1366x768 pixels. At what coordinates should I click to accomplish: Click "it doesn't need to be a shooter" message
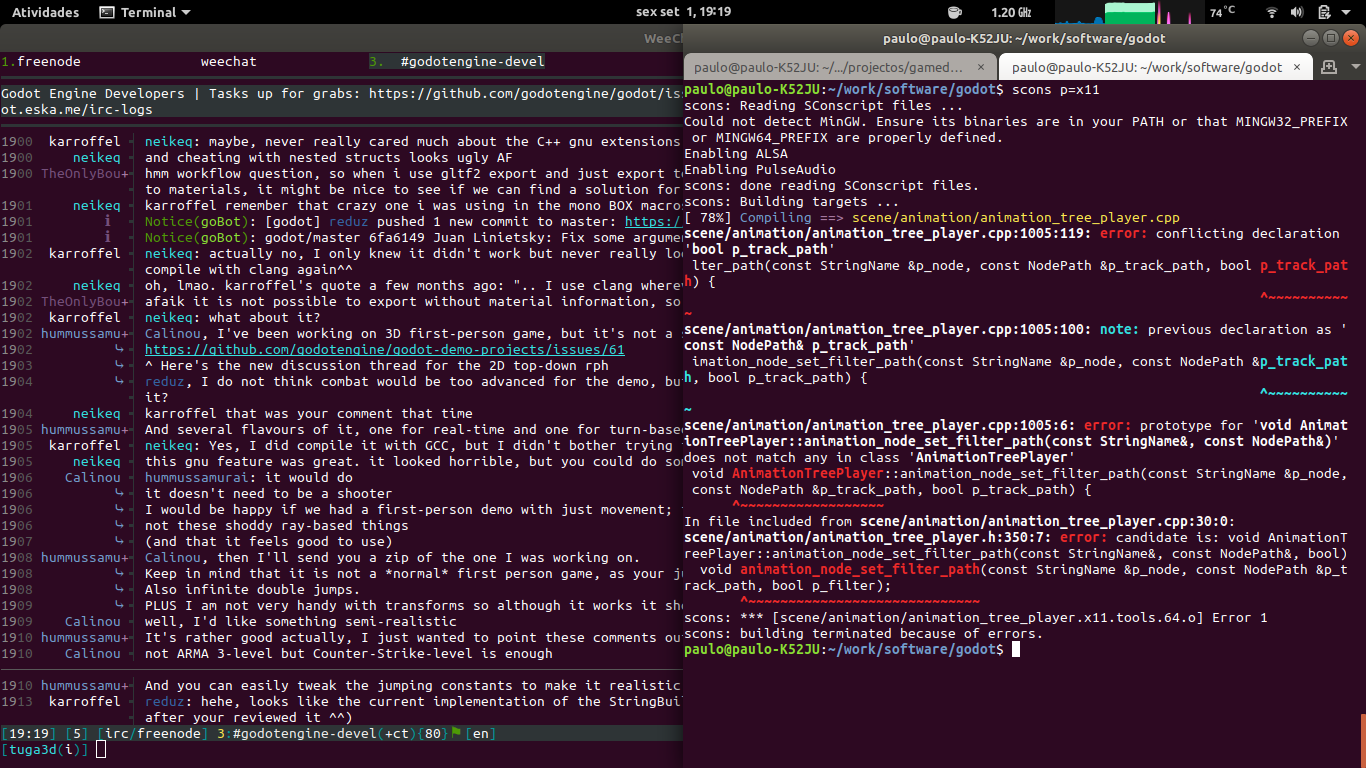click(x=269, y=493)
